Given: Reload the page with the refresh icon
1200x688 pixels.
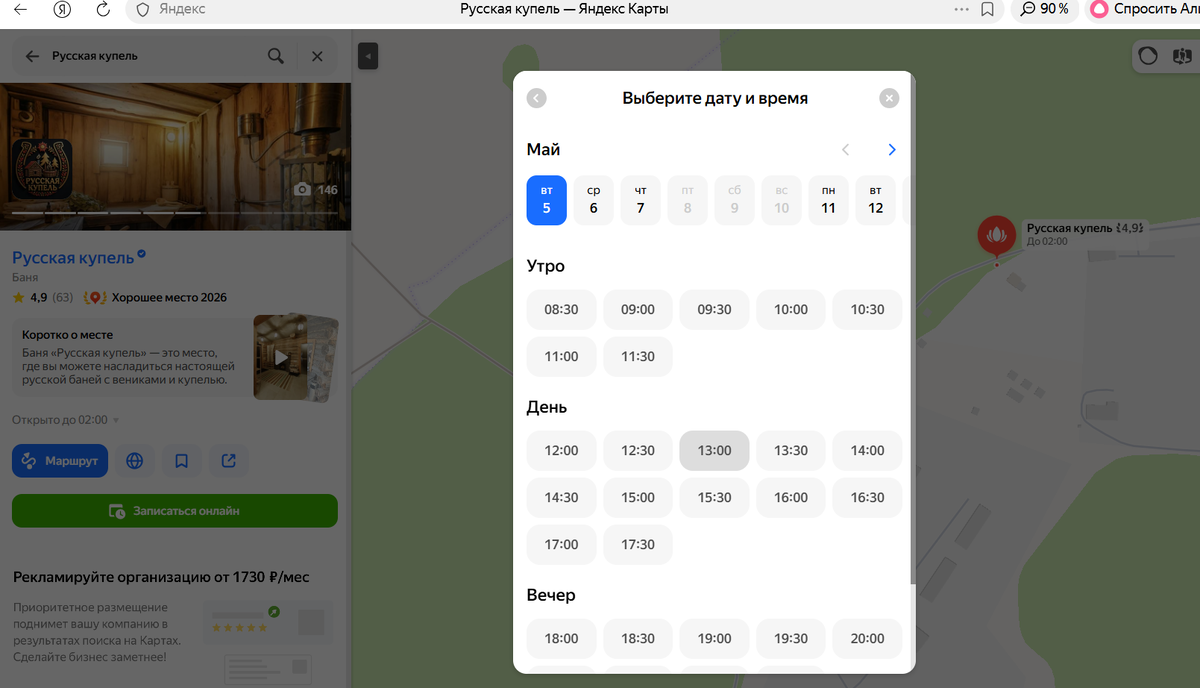Looking at the screenshot, I should click(x=103, y=9).
